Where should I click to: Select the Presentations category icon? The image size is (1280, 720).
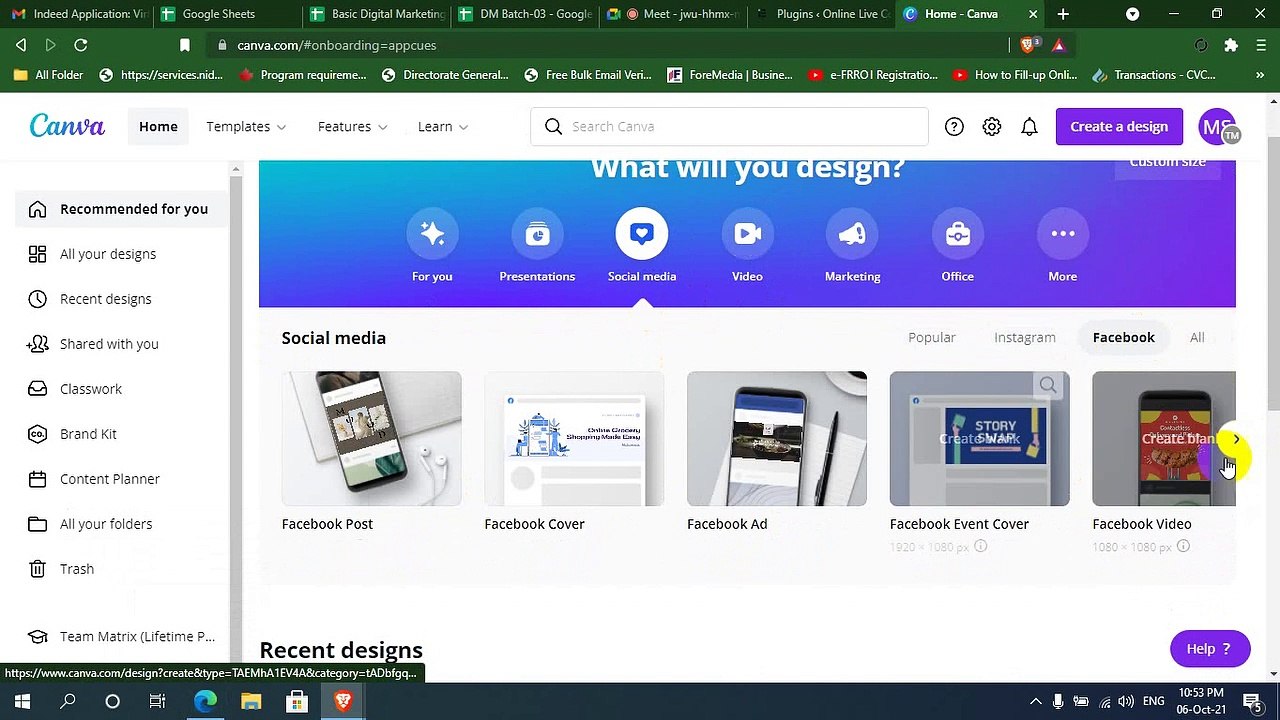[537, 234]
